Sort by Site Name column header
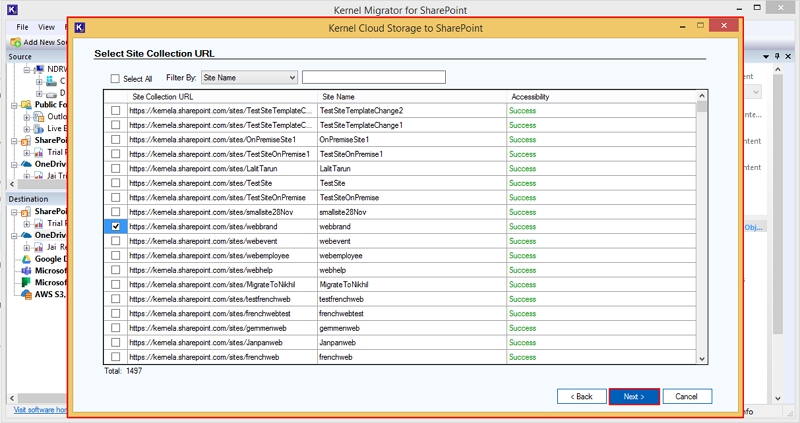Image resolution: width=800 pixels, height=423 pixels. tap(412, 96)
